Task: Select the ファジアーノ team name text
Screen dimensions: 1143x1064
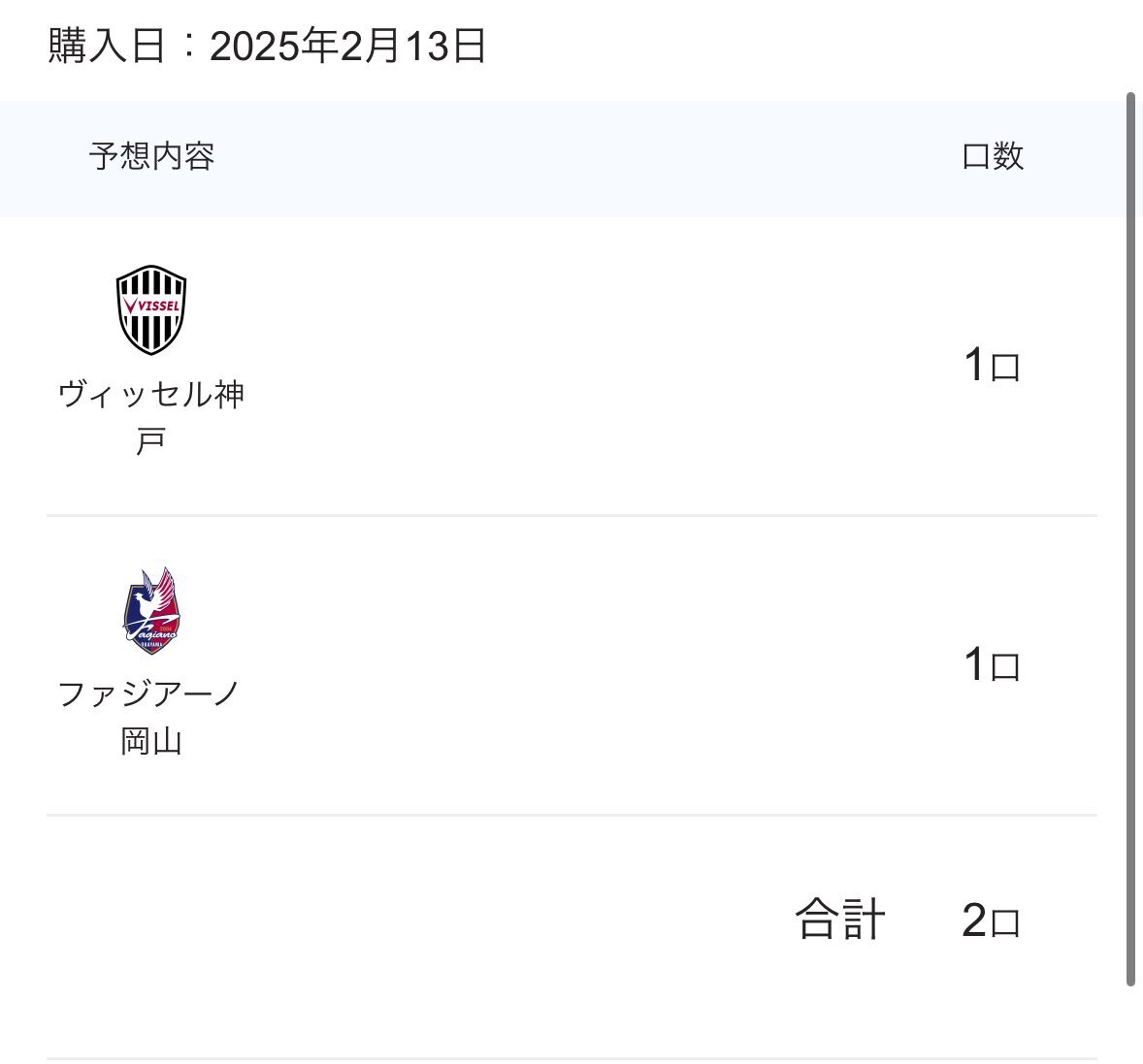Action: click(149, 694)
